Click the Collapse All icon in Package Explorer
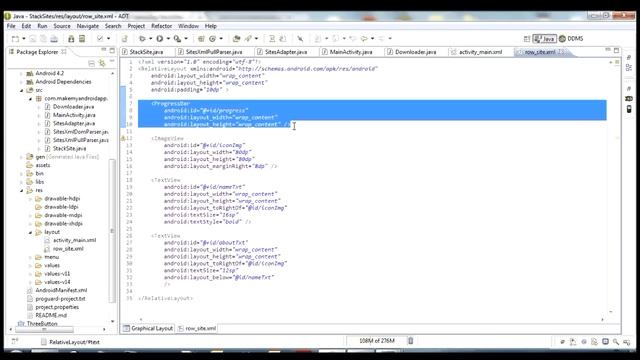Screen dimensions: 640x360 click(91, 63)
